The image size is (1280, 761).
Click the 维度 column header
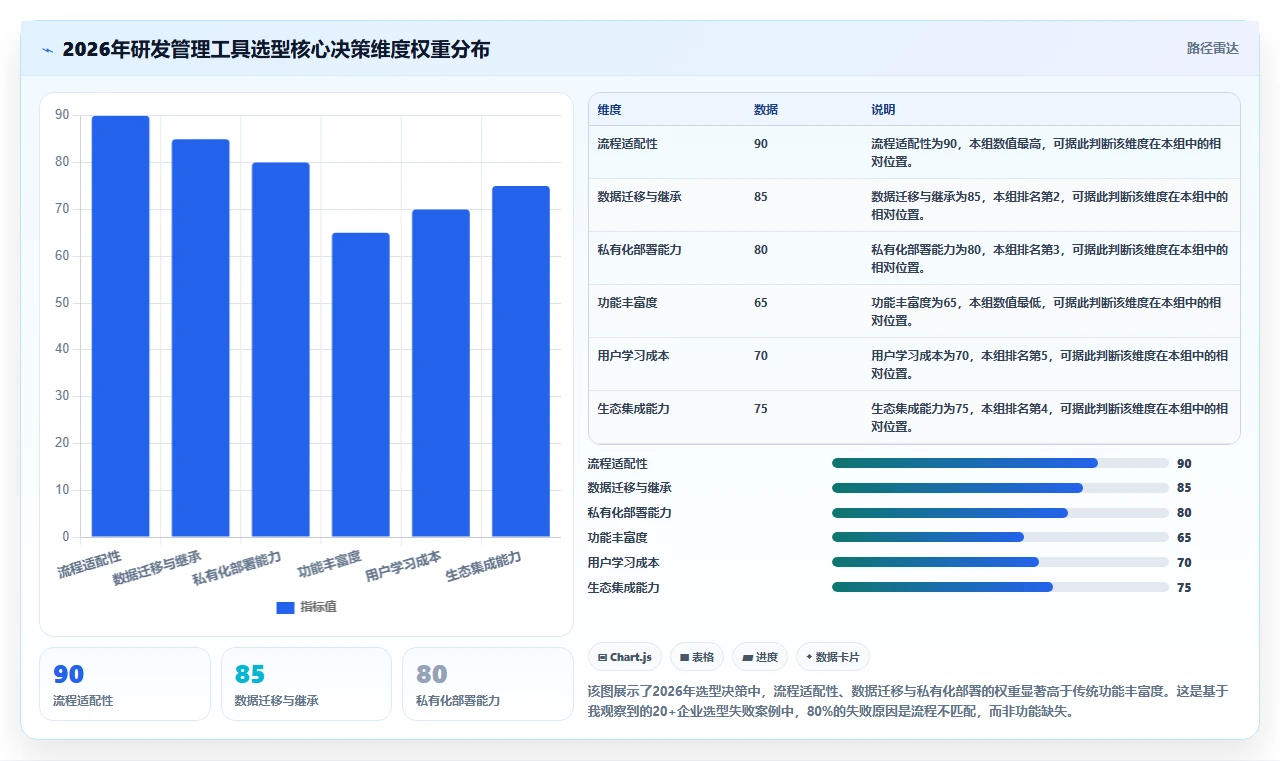609,110
